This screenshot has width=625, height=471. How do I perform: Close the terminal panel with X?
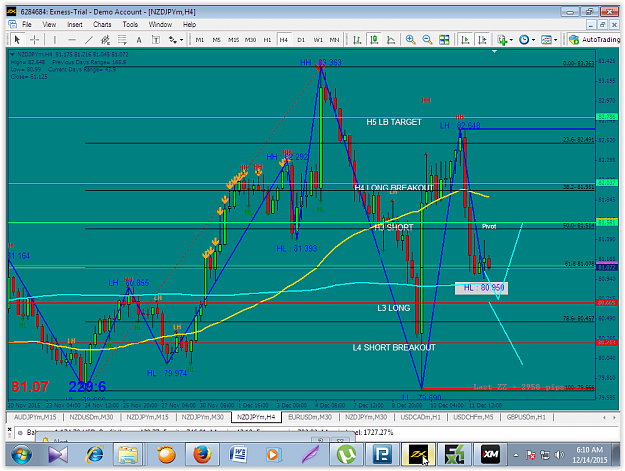point(10,429)
